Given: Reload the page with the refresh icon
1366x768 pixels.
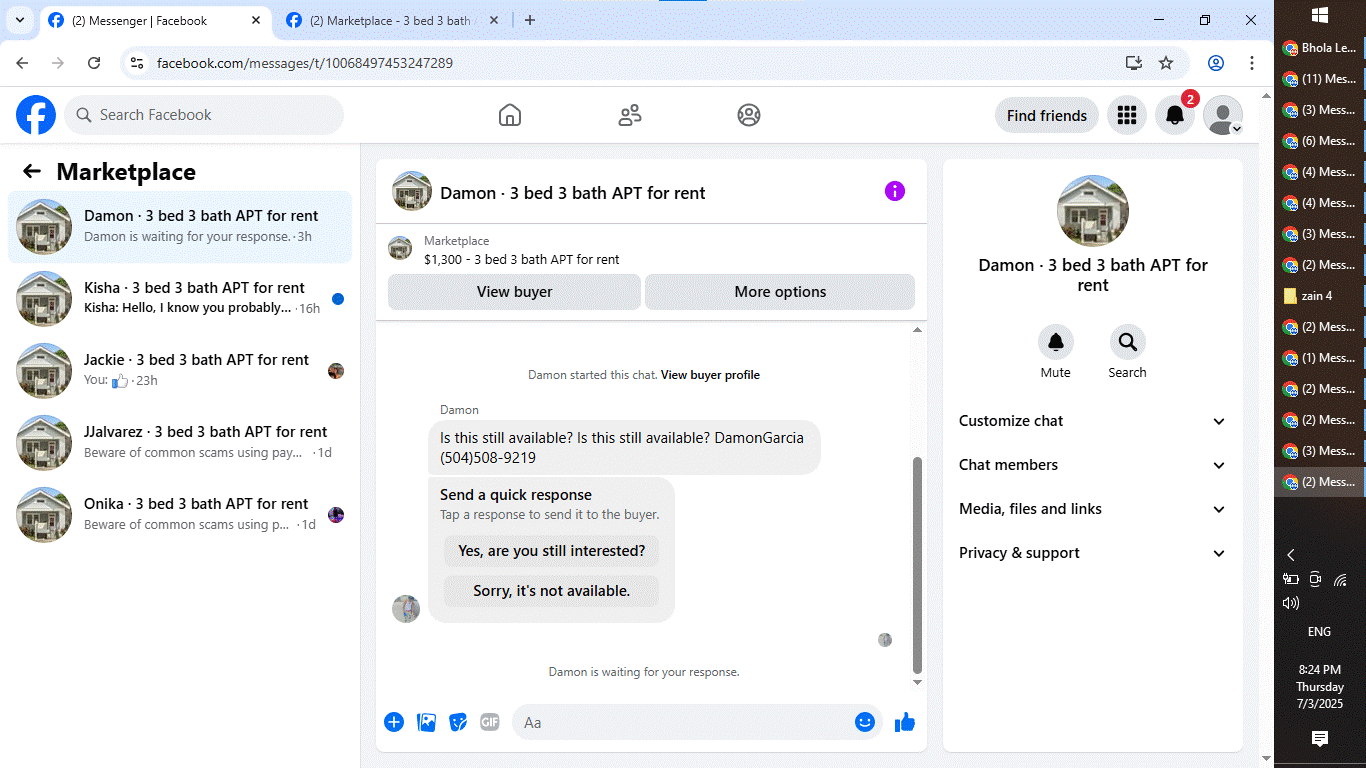Looking at the screenshot, I should [94, 63].
